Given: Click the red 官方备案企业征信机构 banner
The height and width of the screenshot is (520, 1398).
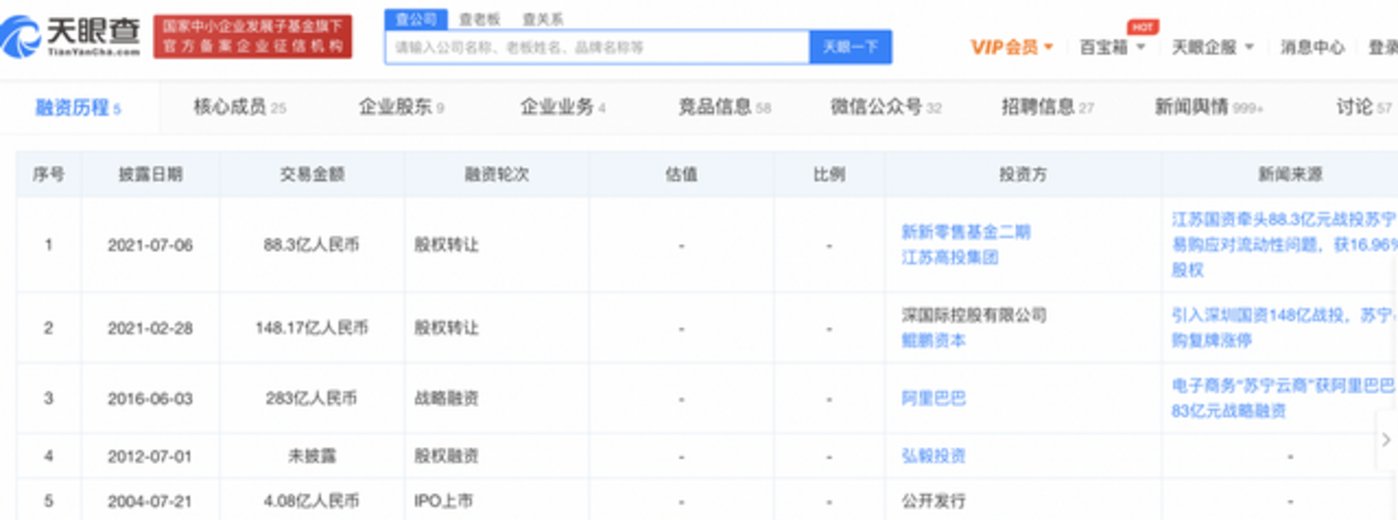Looking at the screenshot, I should pyautogui.click(x=253, y=36).
